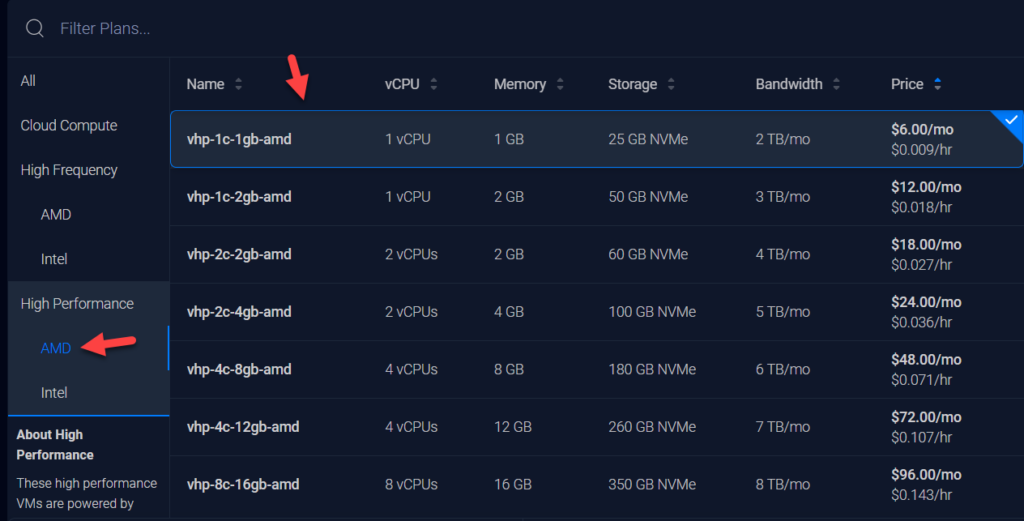Sort plans by Memory column arrows
The width and height of the screenshot is (1024, 521).
pyautogui.click(x=560, y=84)
